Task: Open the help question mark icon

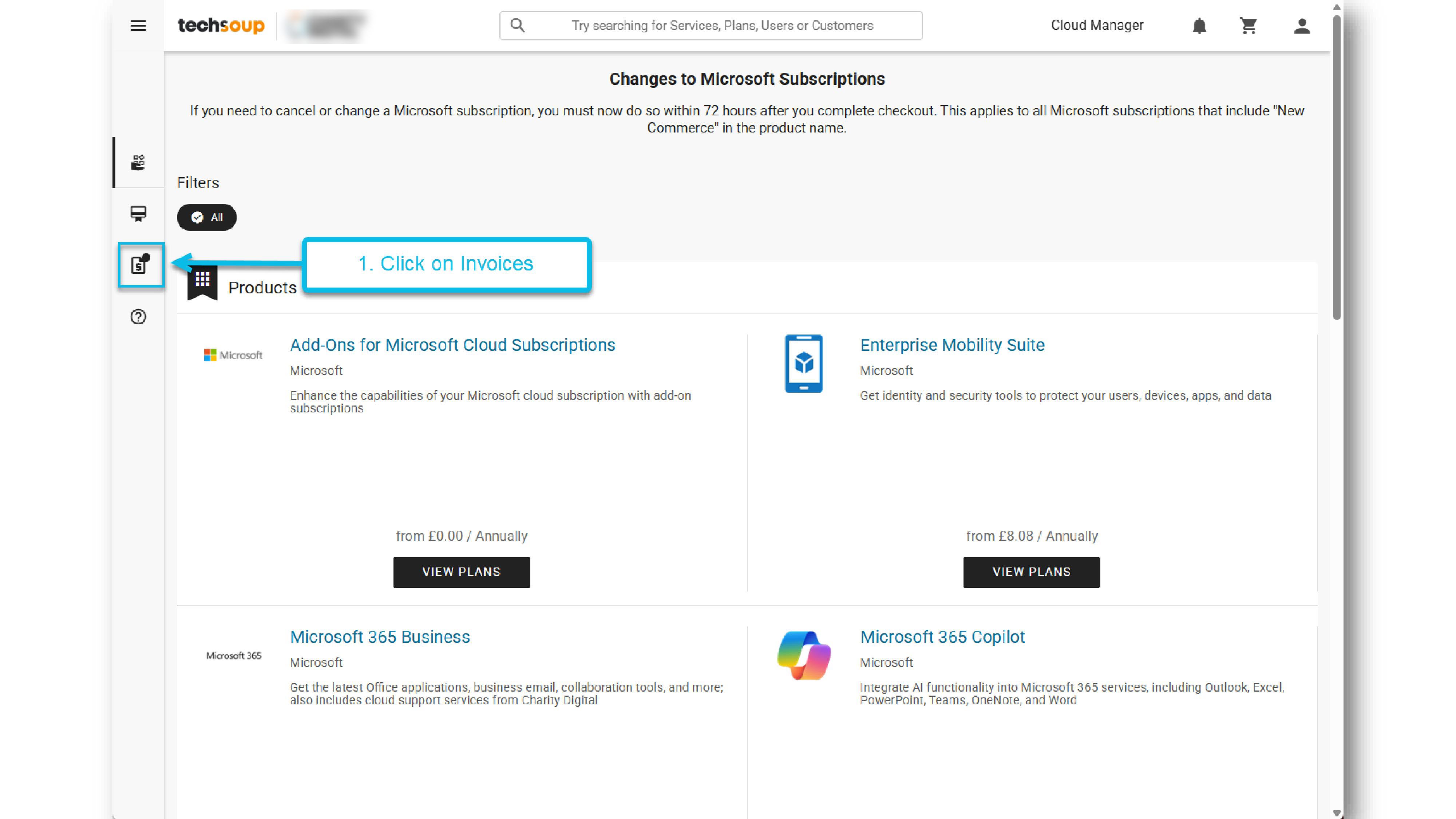Action: coord(138,317)
